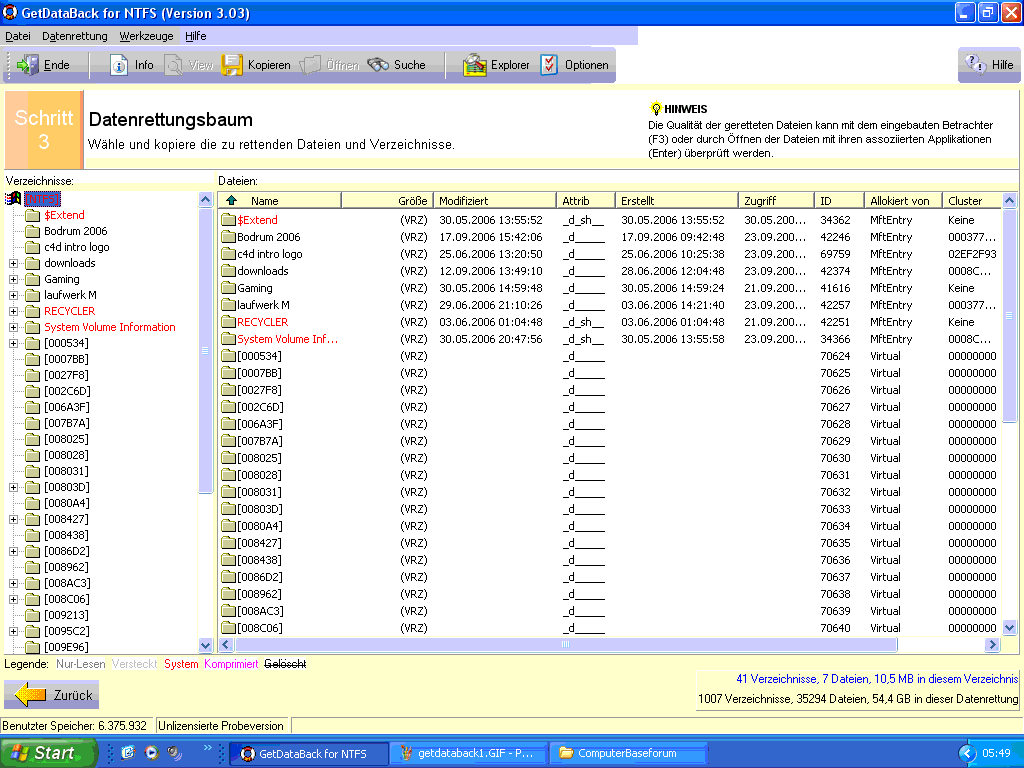Open the Datenrettung menu
The width and height of the screenshot is (1024, 768).
pyautogui.click(x=74, y=36)
